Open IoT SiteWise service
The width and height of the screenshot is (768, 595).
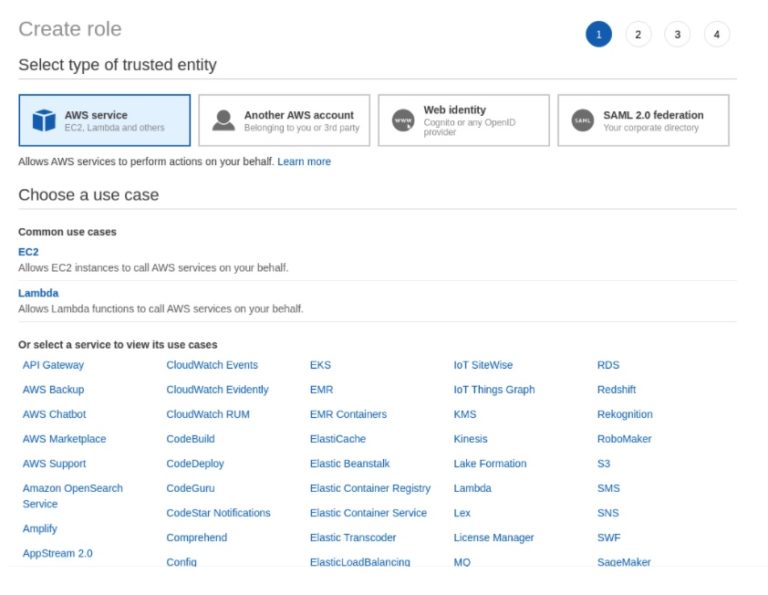point(483,365)
